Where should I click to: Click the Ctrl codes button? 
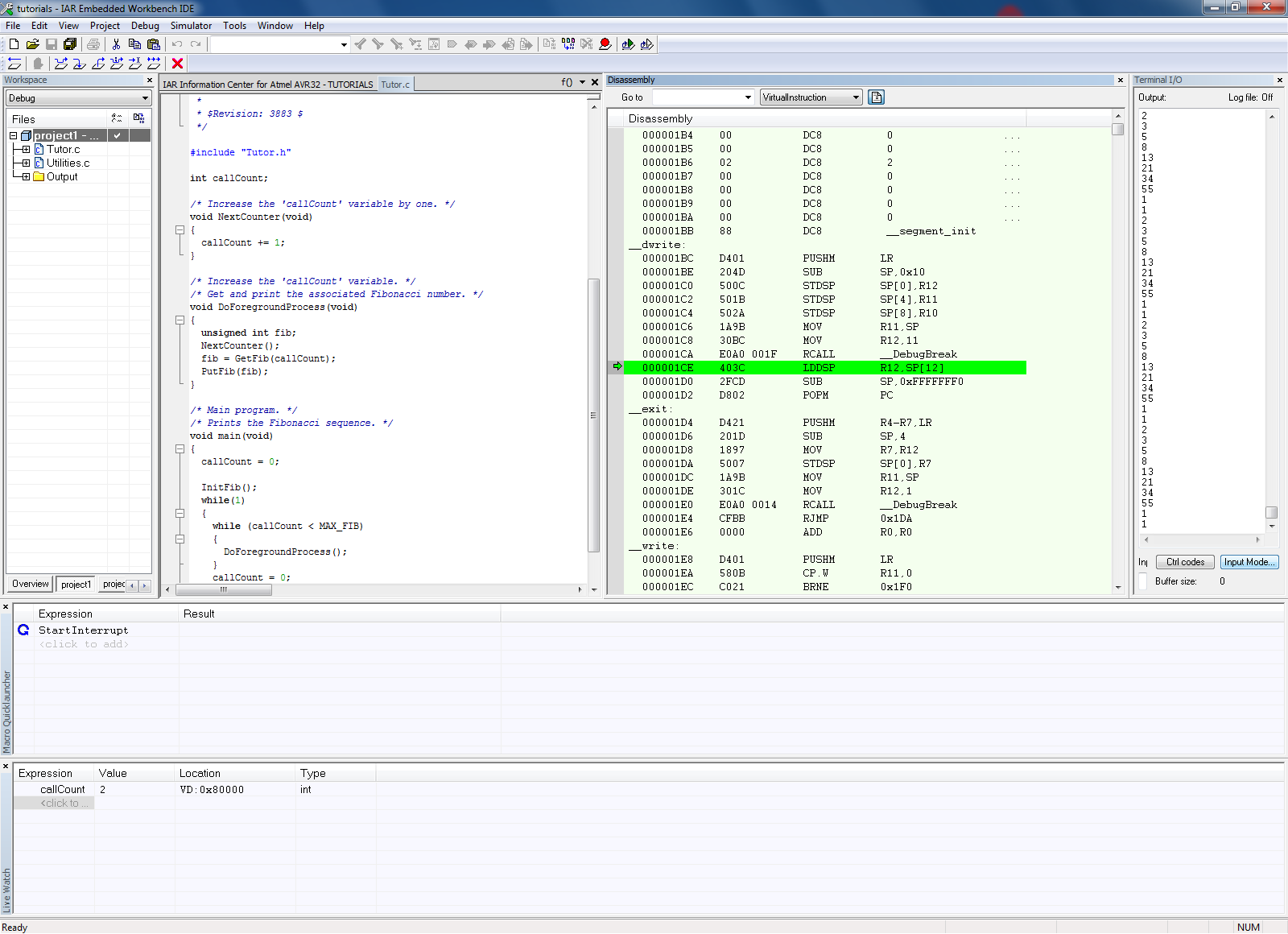pyautogui.click(x=1185, y=562)
